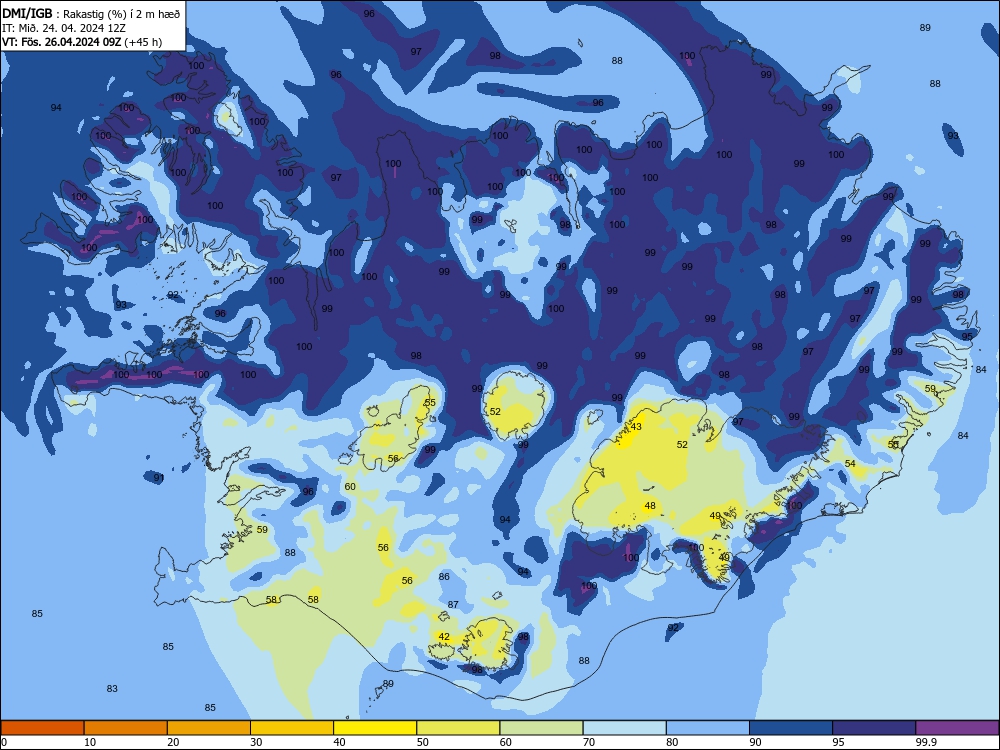Click the amber 30–40 legend swatch

click(x=292, y=728)
